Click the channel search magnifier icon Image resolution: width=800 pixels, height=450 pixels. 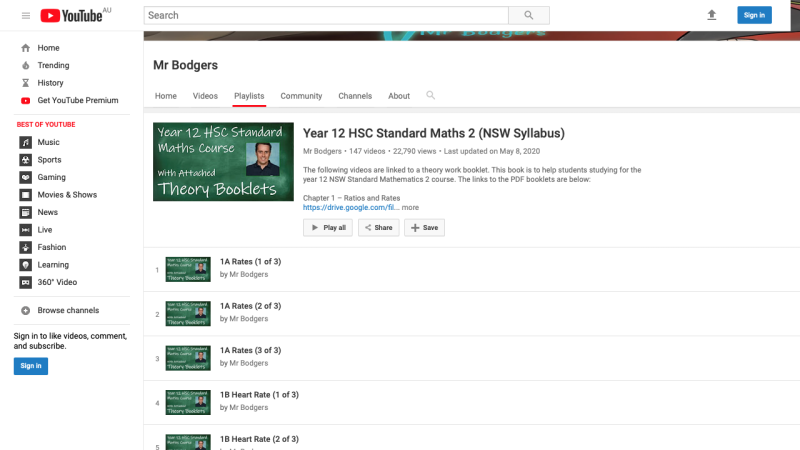point(431,95)
